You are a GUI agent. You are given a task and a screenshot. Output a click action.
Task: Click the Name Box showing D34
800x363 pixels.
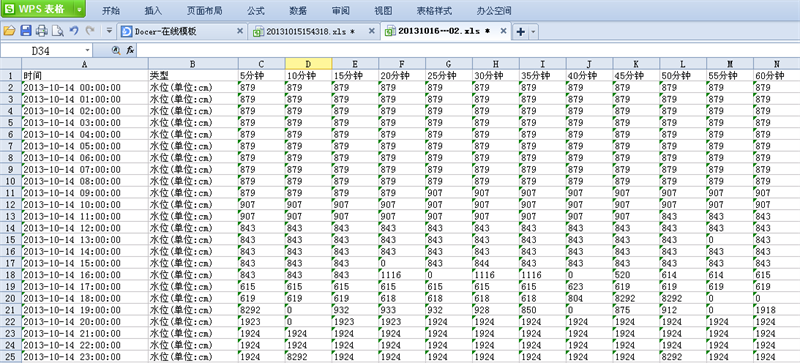(41, 51)
